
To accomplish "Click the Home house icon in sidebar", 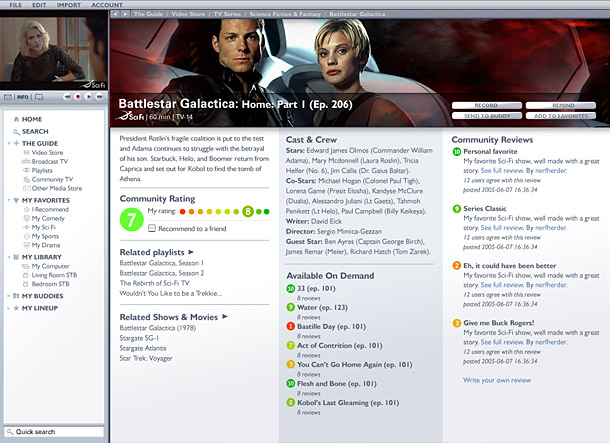I will 16,119.
